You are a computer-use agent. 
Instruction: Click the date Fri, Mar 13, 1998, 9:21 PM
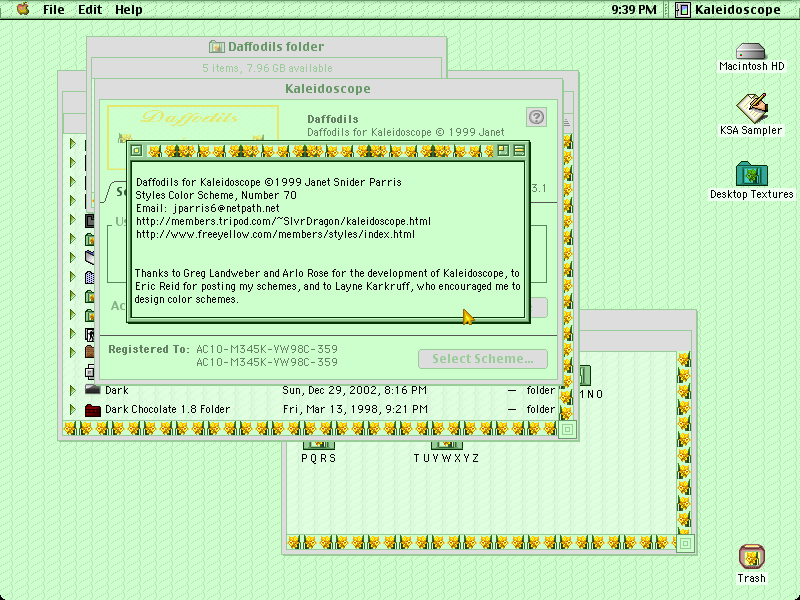356,409
